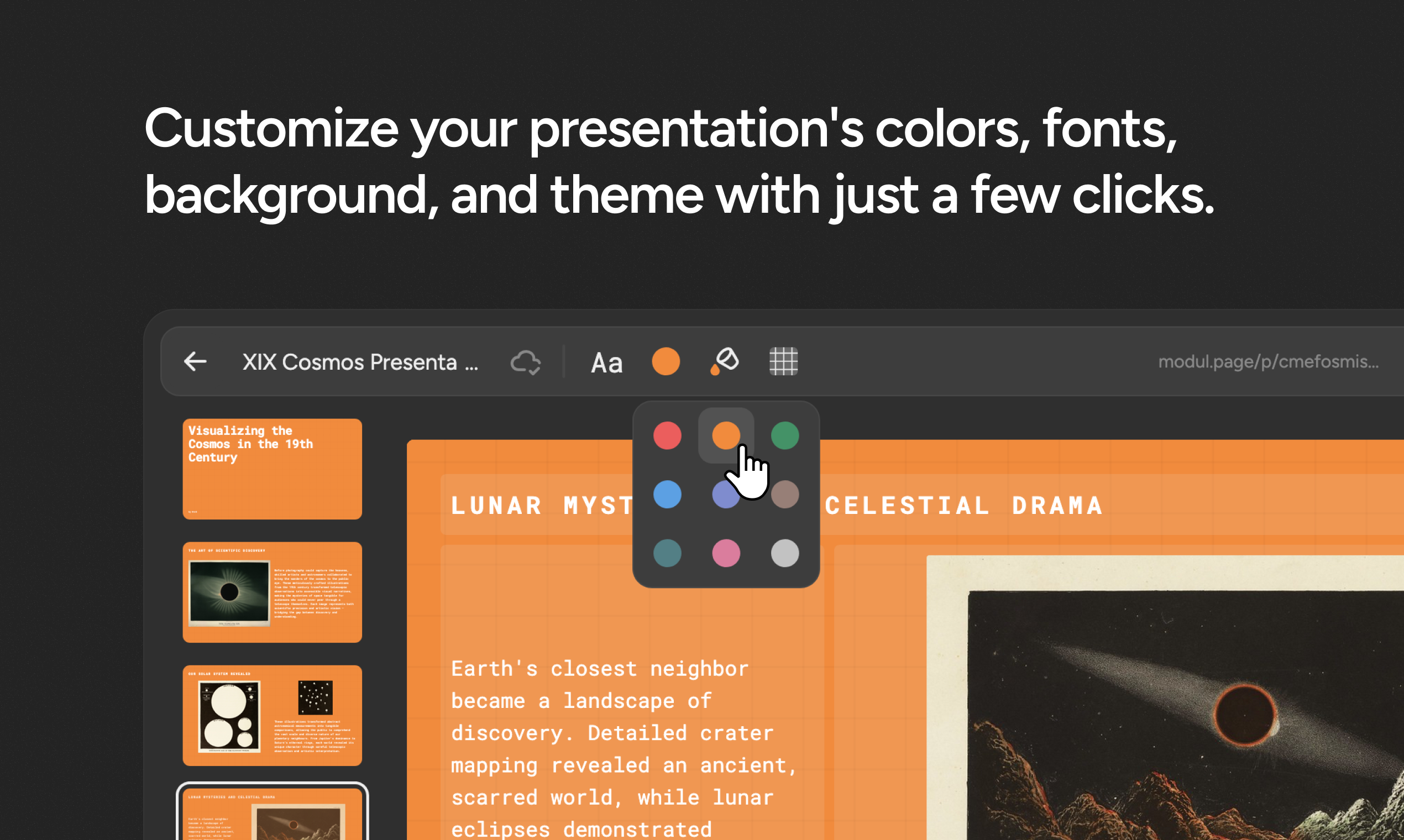The height and width of the screenshot is (840, 1404).
Task: Choose the red color swatch
Action: point(667,436)
